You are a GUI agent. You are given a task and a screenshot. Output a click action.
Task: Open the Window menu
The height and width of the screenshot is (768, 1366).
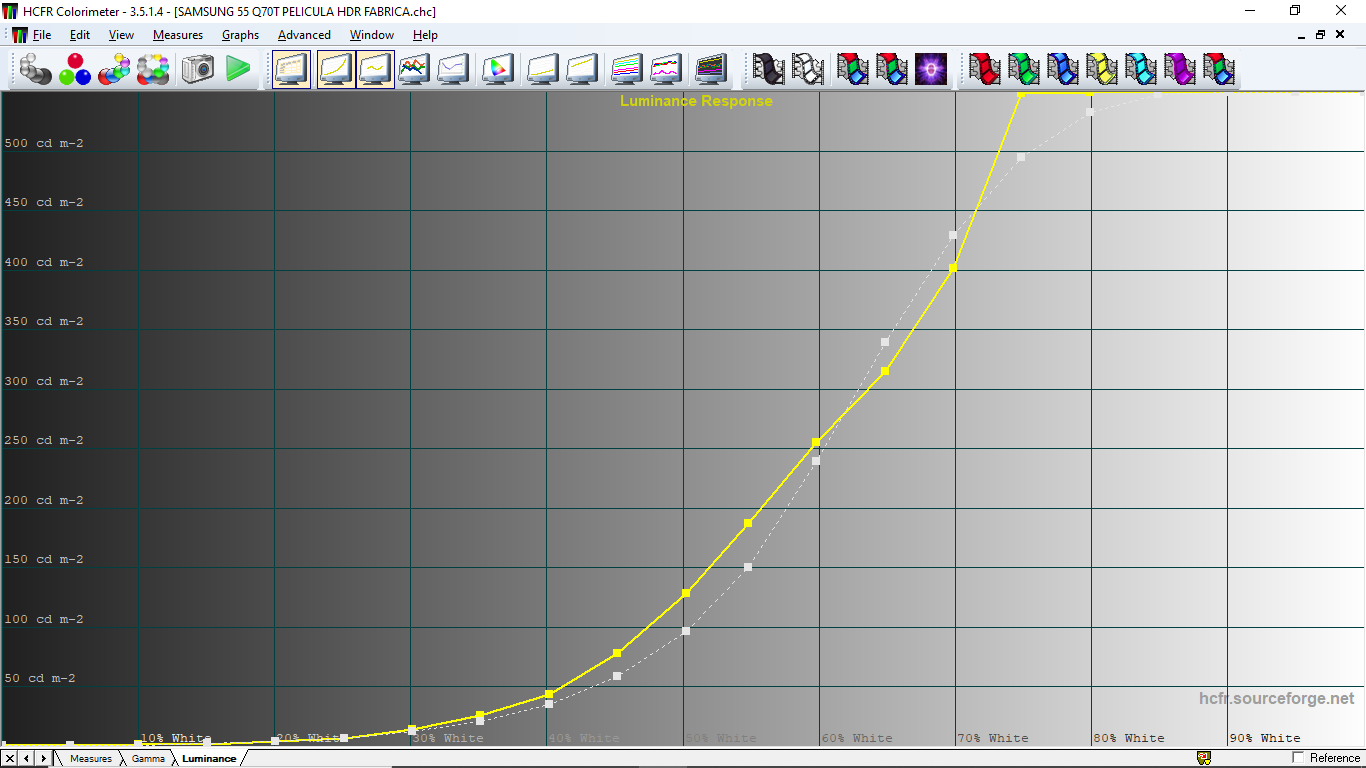[x=371, y=35]
